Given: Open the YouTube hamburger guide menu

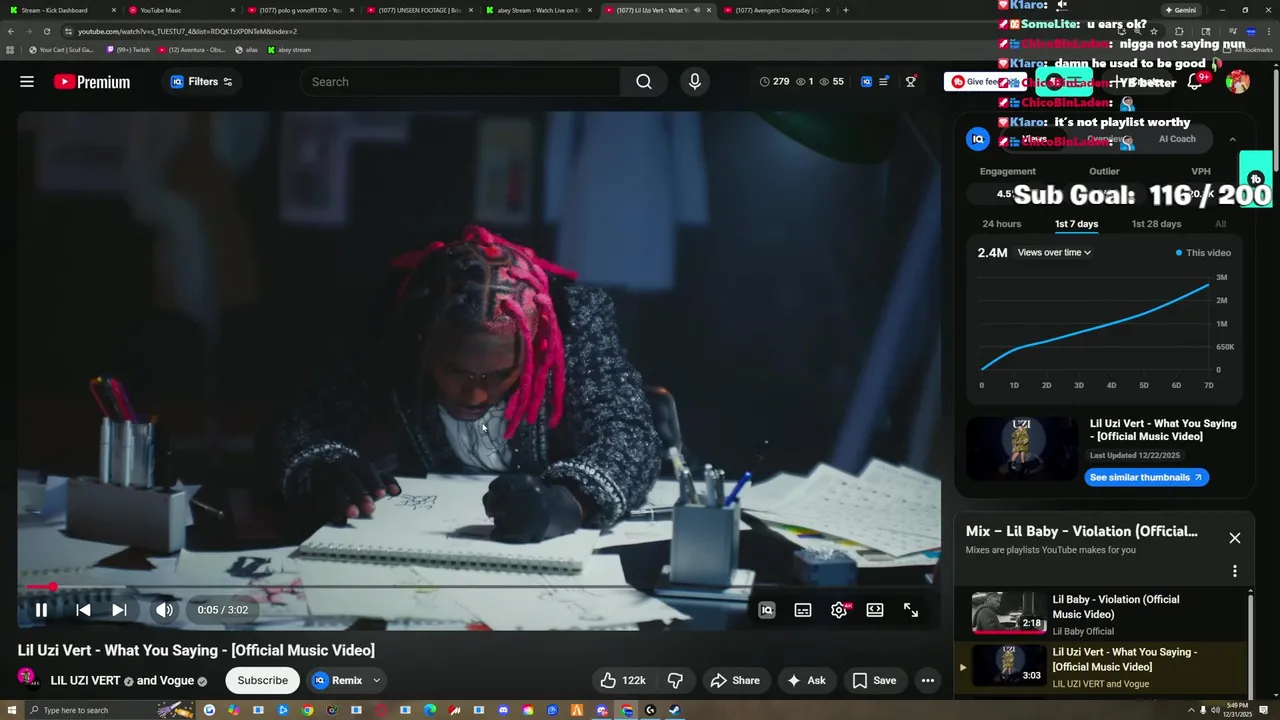Looking at the screenshot, I should [x=27, y=82].
